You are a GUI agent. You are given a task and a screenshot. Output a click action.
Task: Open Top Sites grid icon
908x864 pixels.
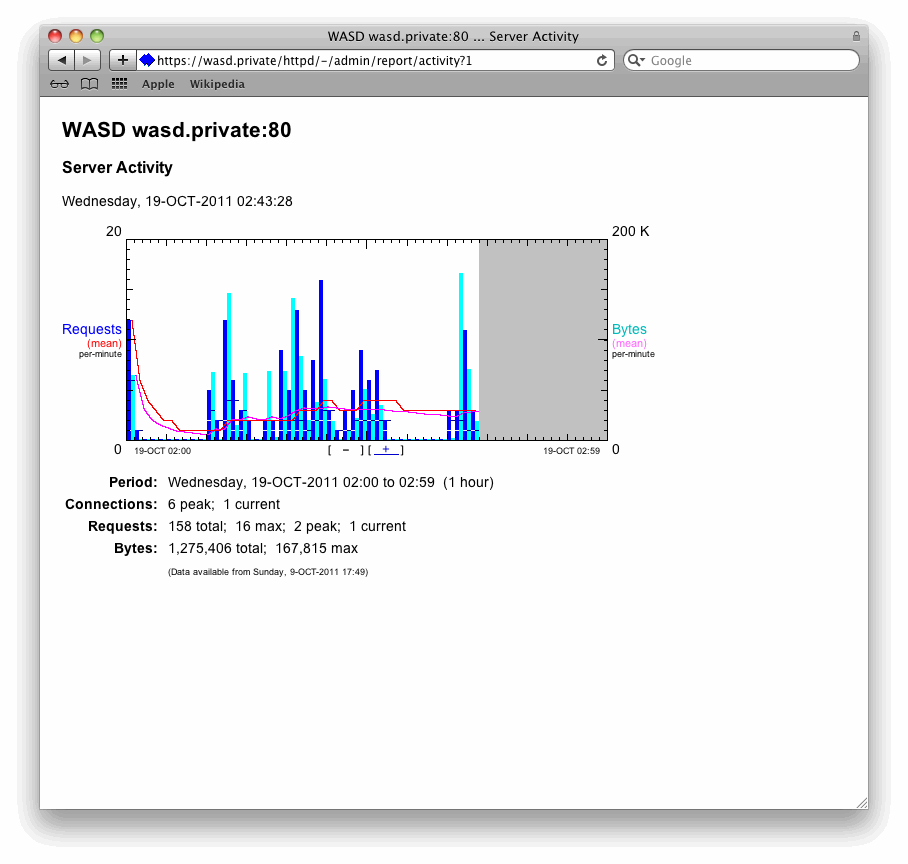tap(120, 84)
